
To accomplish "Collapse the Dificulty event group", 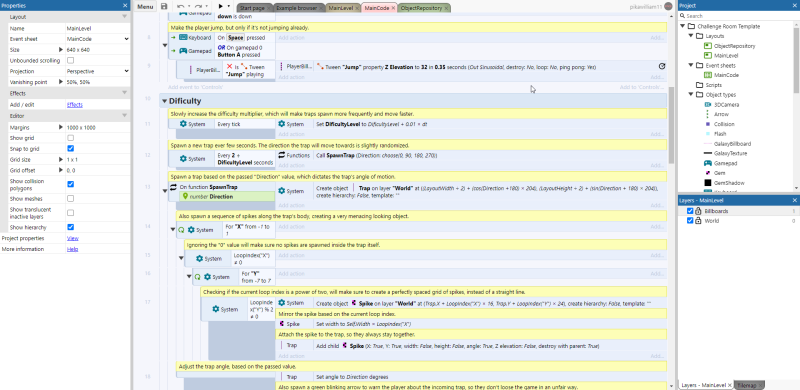I will coord(164,101).
